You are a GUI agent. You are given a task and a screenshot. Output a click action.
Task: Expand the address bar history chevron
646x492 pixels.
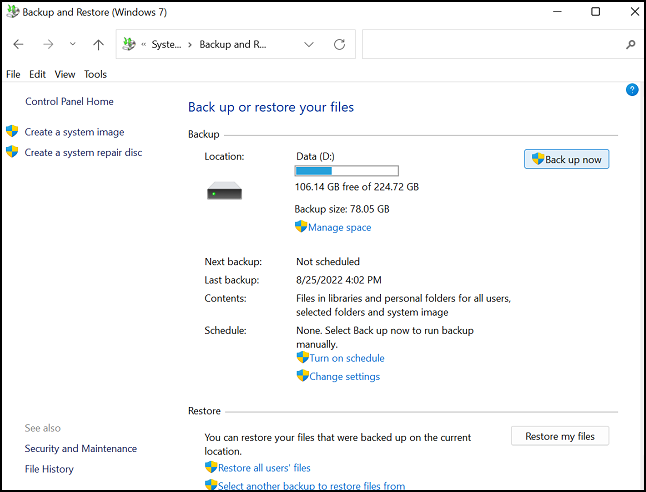point(309,44)
